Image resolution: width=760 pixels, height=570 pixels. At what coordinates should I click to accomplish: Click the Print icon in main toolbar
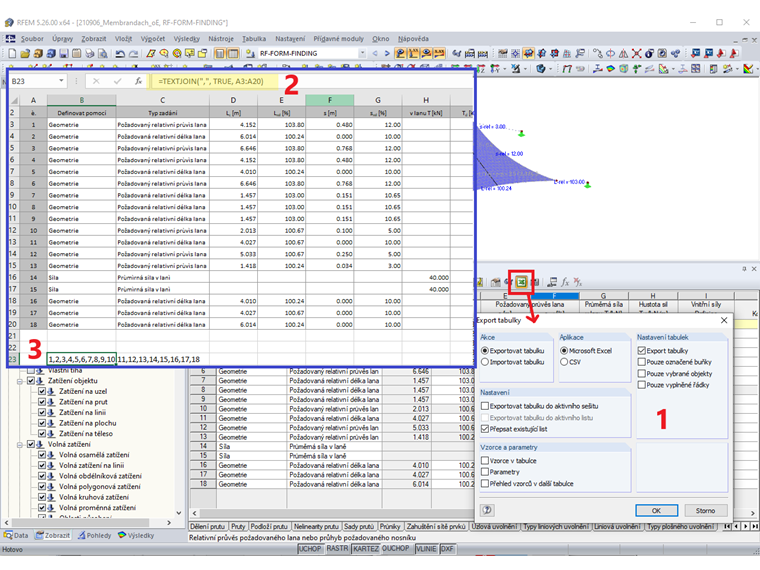89,53
